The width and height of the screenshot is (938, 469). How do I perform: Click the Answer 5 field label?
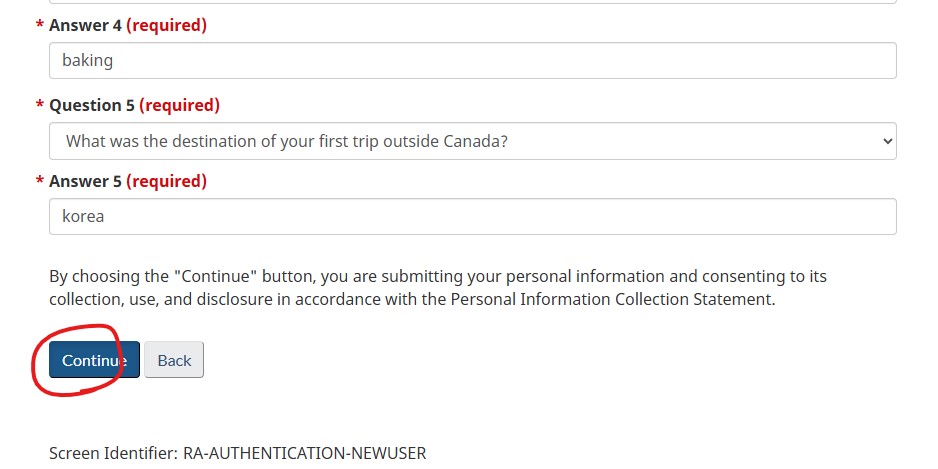[x=85, y=181]
